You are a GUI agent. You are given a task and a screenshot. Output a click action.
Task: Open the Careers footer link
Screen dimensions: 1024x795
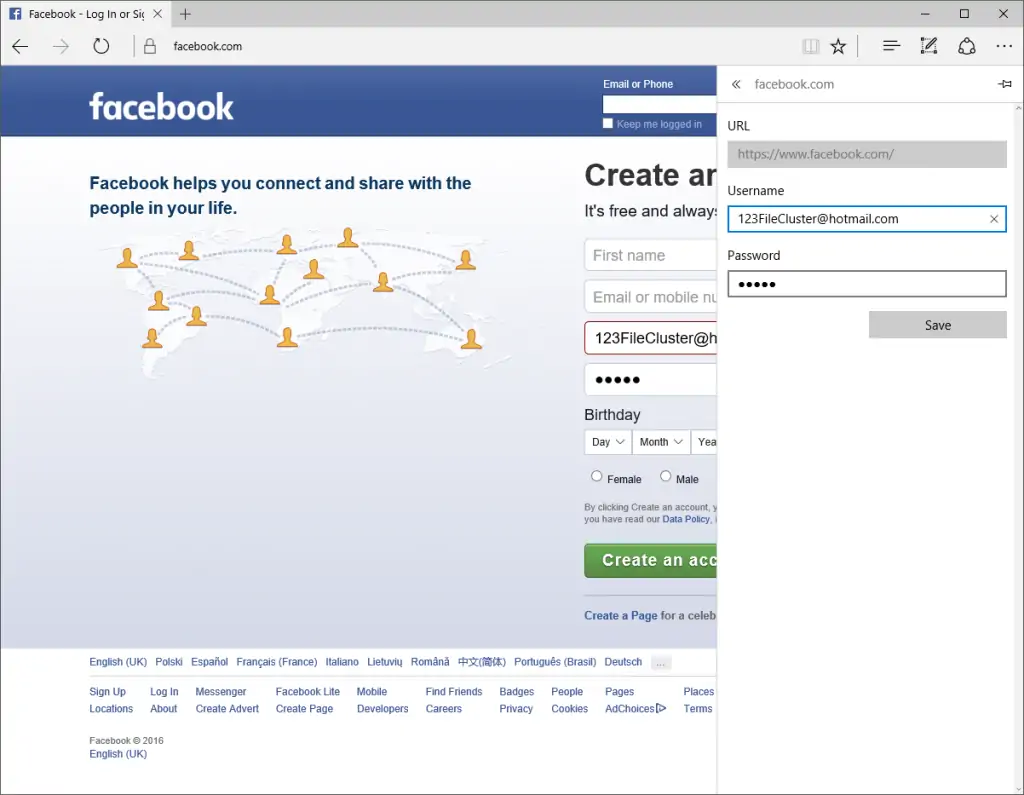[443, 709]
